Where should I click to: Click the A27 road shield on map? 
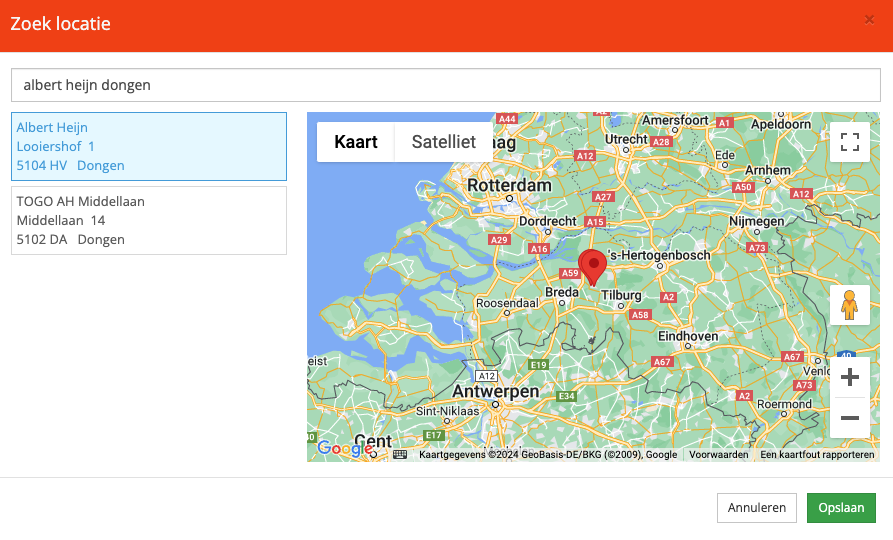[603, 197]
